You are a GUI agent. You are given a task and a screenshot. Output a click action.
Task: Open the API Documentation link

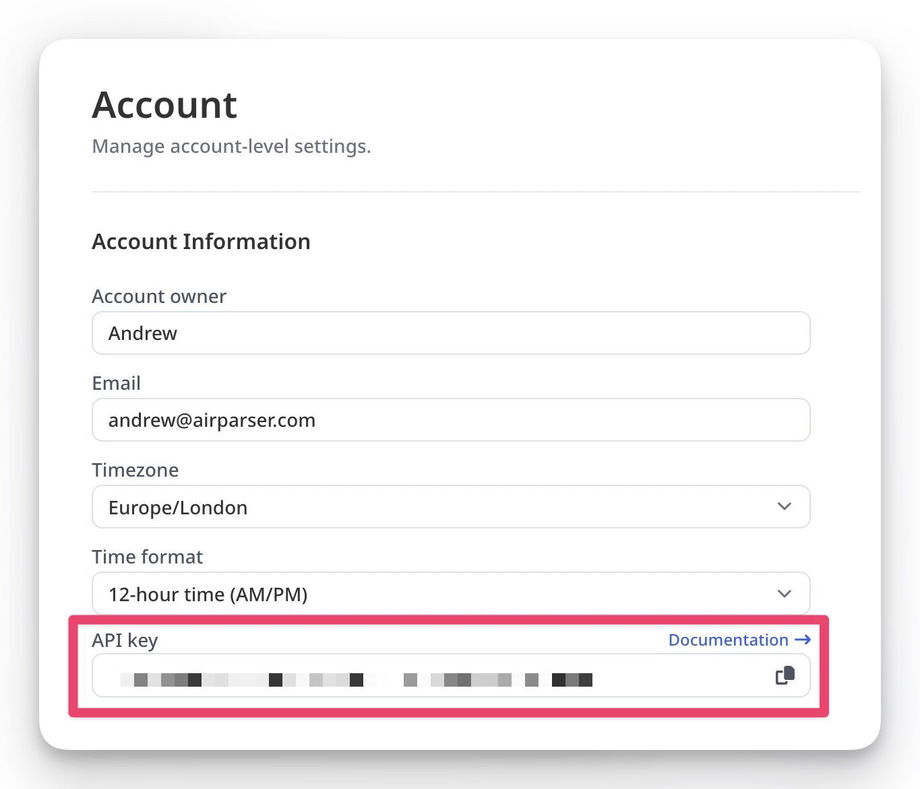pos(728,640)
